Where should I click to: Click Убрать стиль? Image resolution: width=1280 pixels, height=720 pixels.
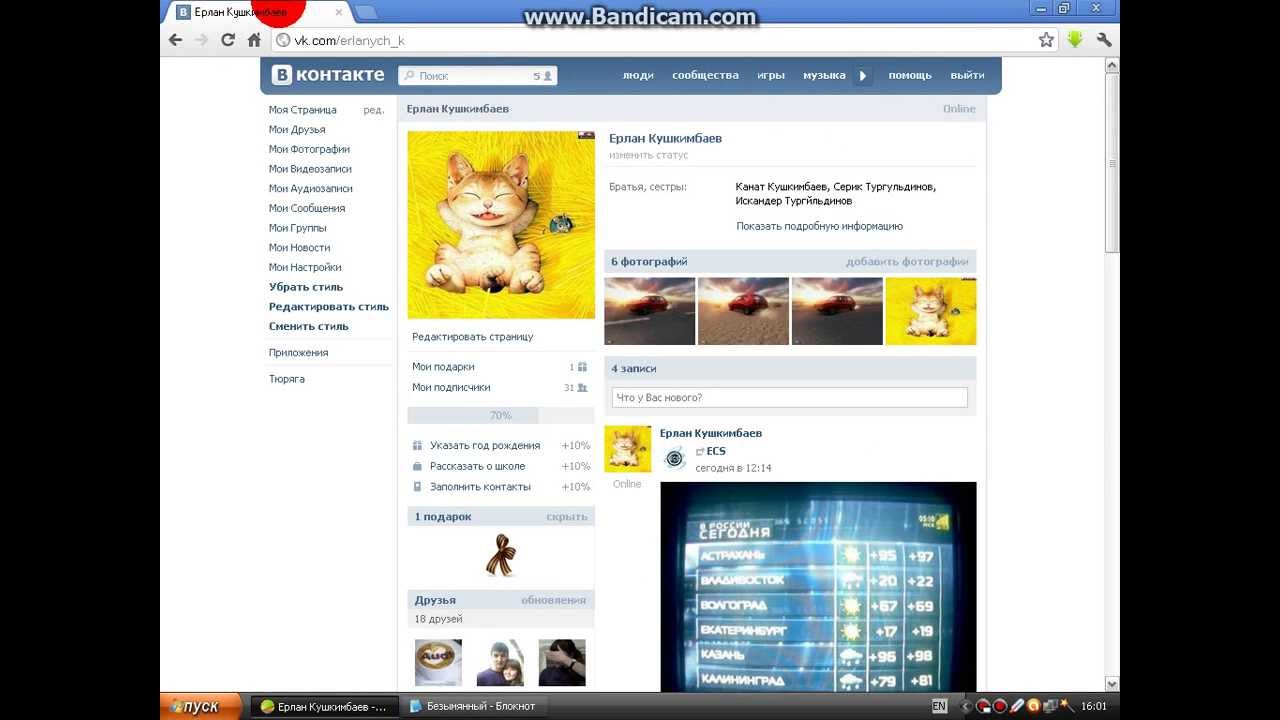click(306, 287)
